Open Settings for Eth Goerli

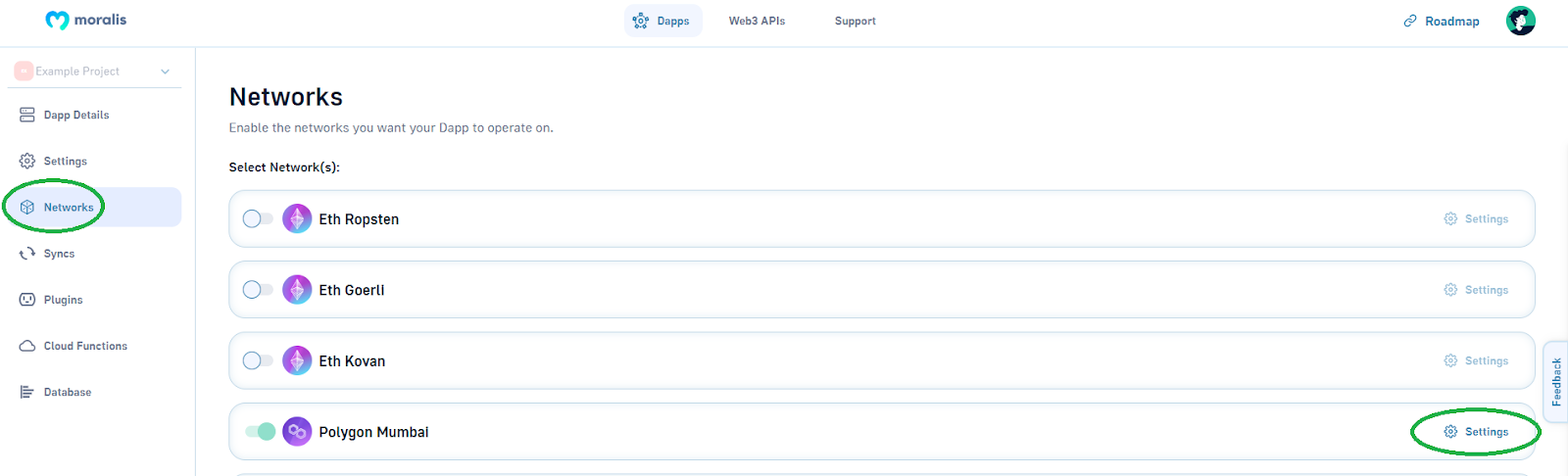[x=1476, y=289]
